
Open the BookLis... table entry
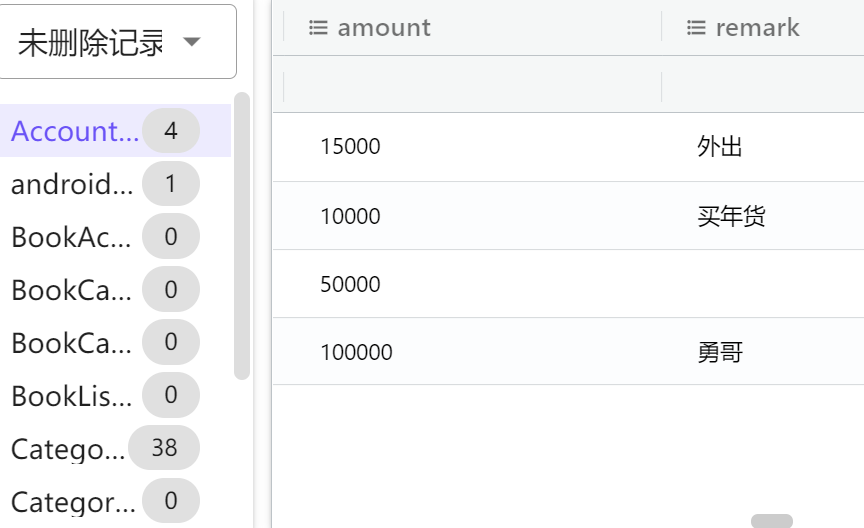click(x=71, y=396)
